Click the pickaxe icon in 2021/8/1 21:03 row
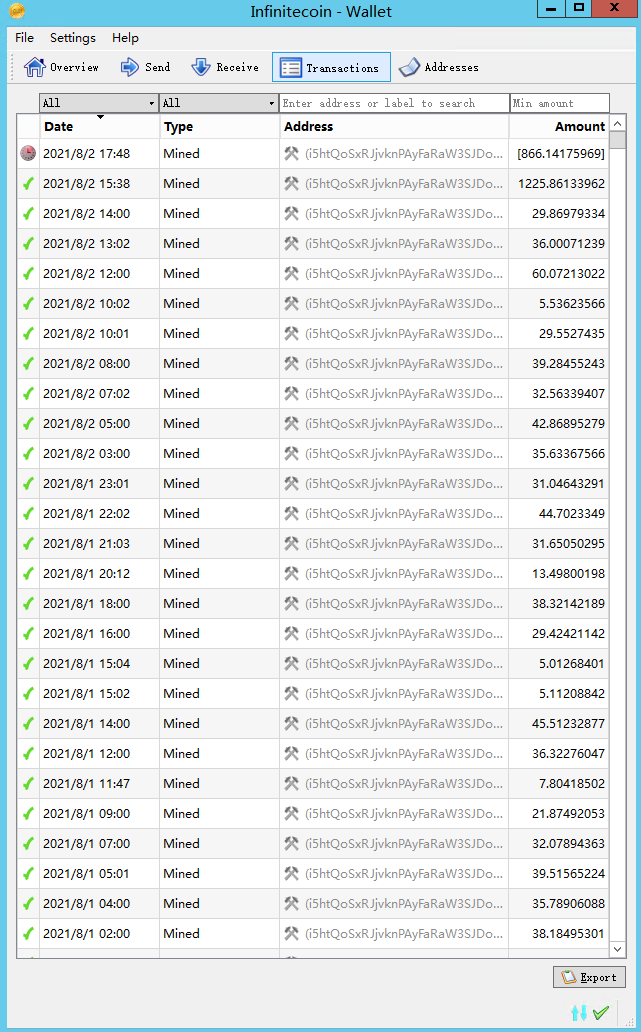Screen dimensions: 641x1032 point(291,544)
